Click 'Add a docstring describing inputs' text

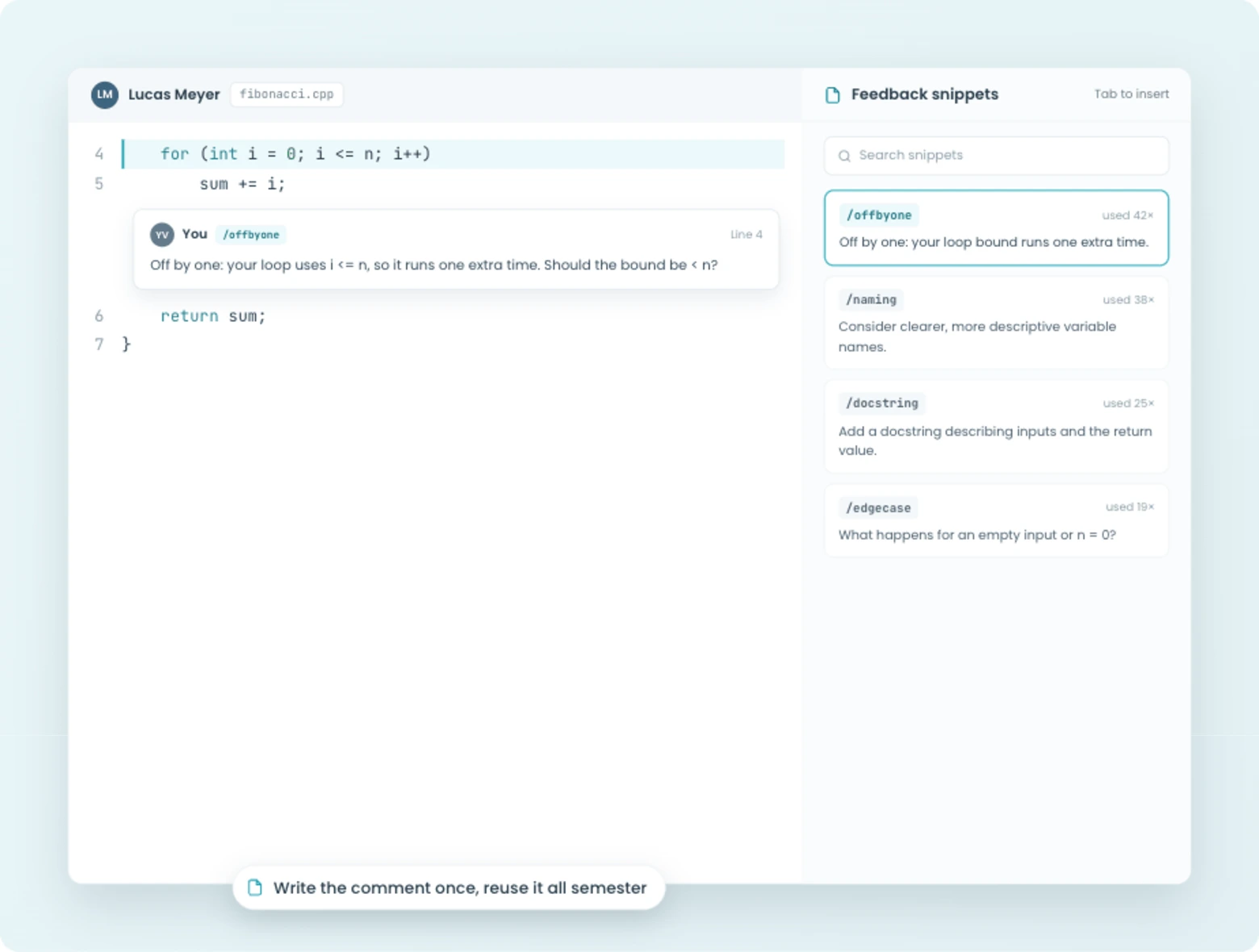coord(995,441)
